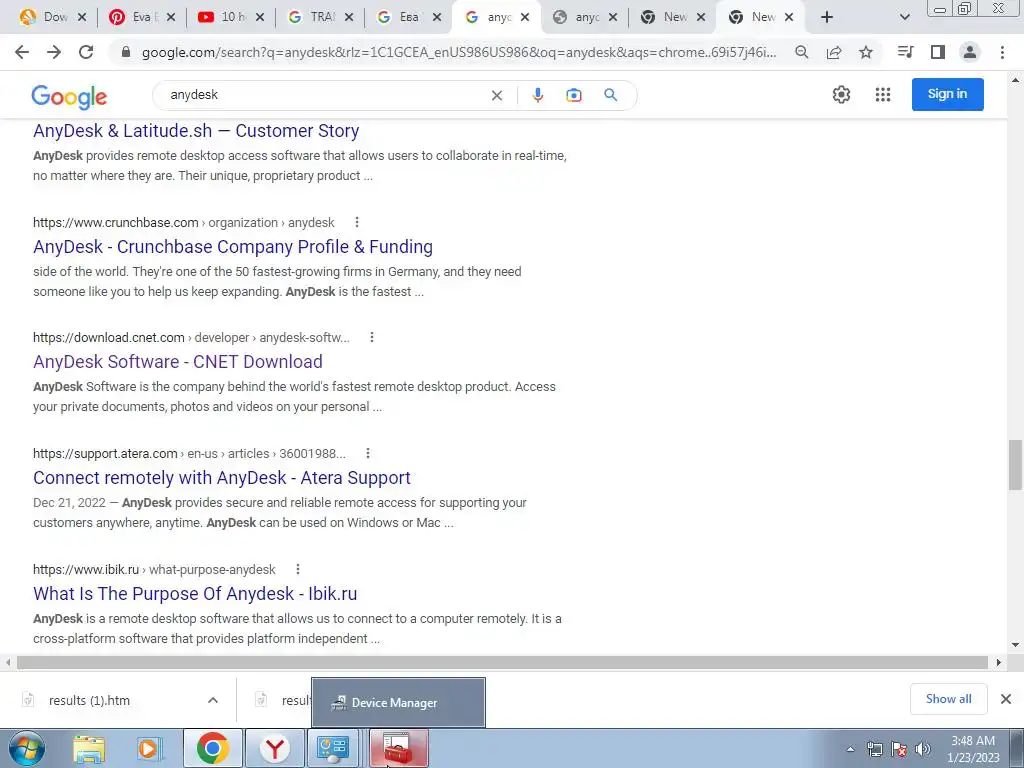Open a new browser tab
The image size is (1024, 768).
(827, 17)
